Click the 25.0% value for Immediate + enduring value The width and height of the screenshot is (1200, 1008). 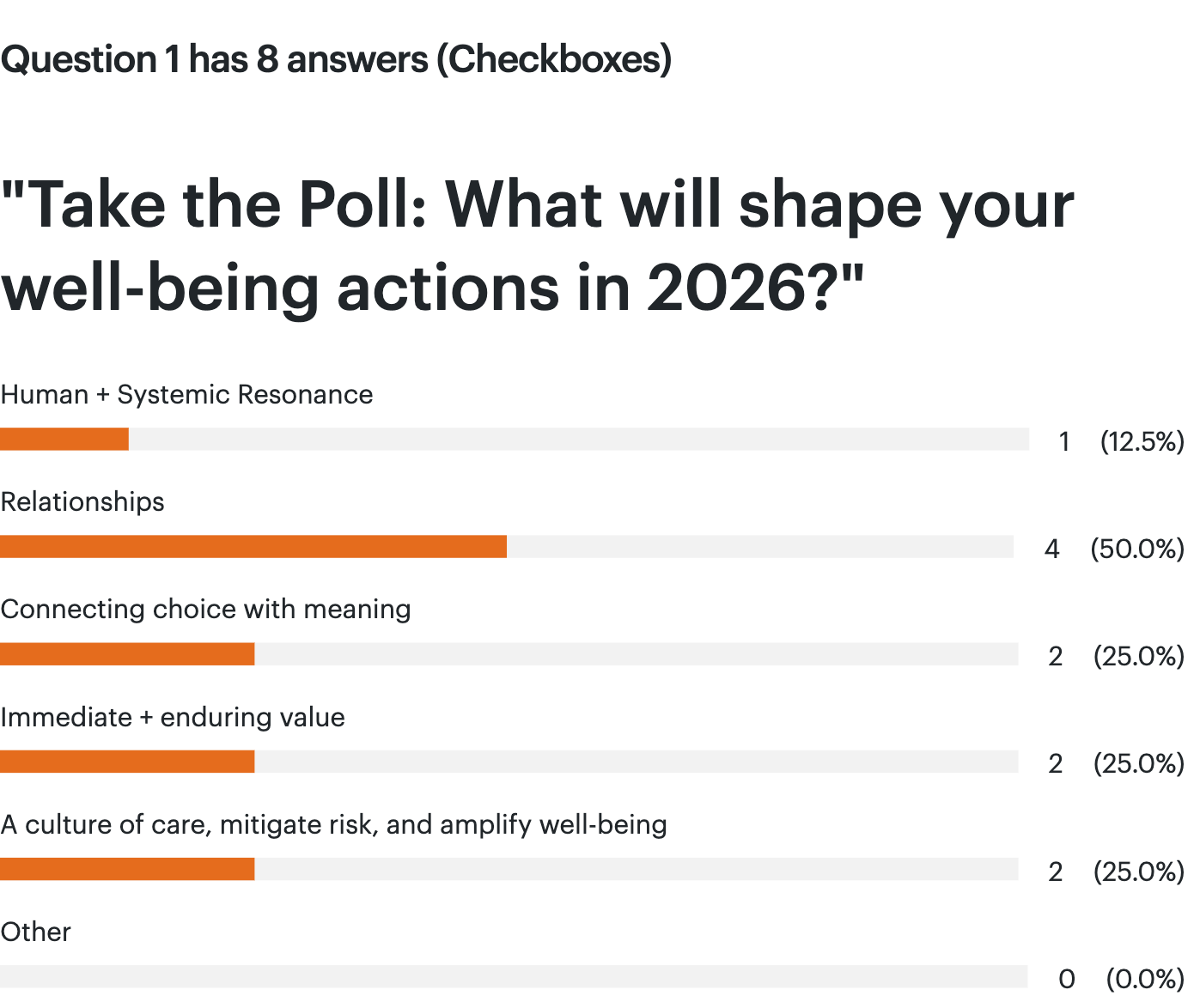pos(1138,764)
